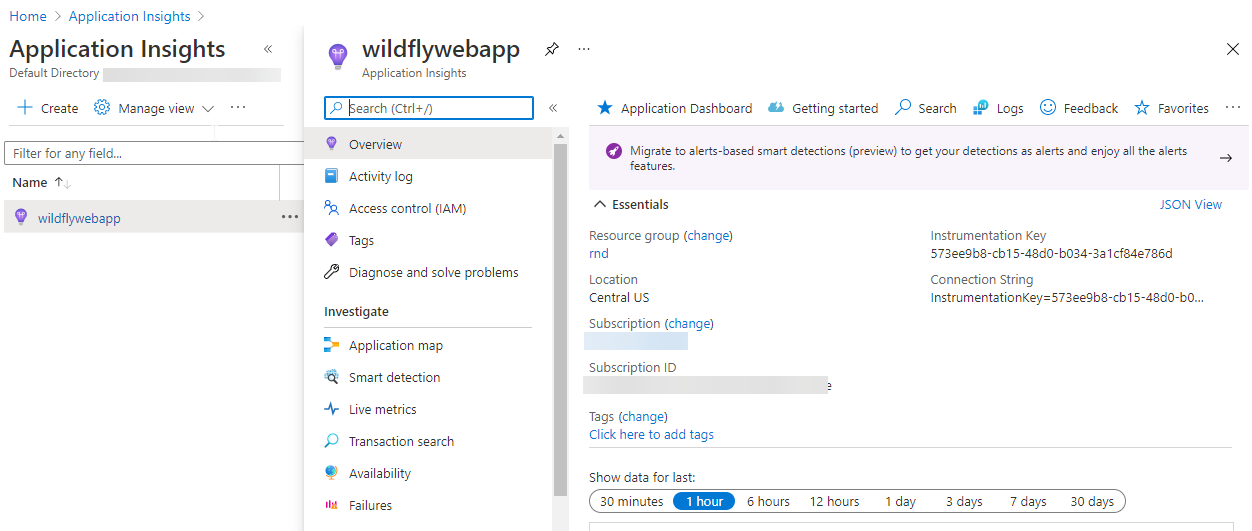Click the Transaction search icon
Screen dimensions: 1252x531
pyautogui.click(x=332, y=441)
